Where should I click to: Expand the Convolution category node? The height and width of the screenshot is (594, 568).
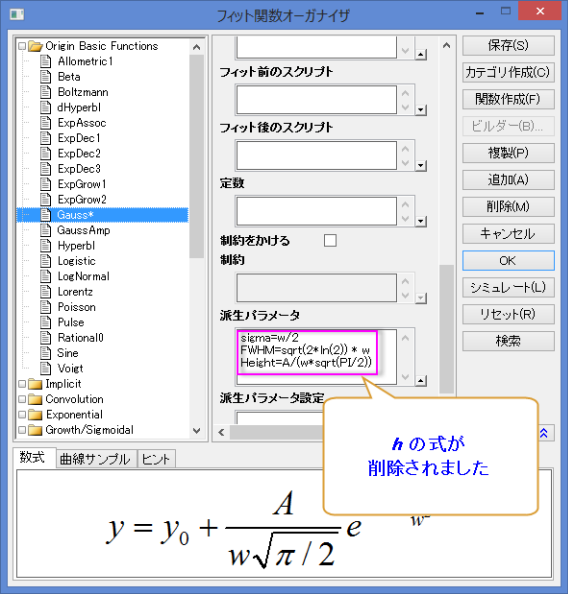[x=22, y=399]
